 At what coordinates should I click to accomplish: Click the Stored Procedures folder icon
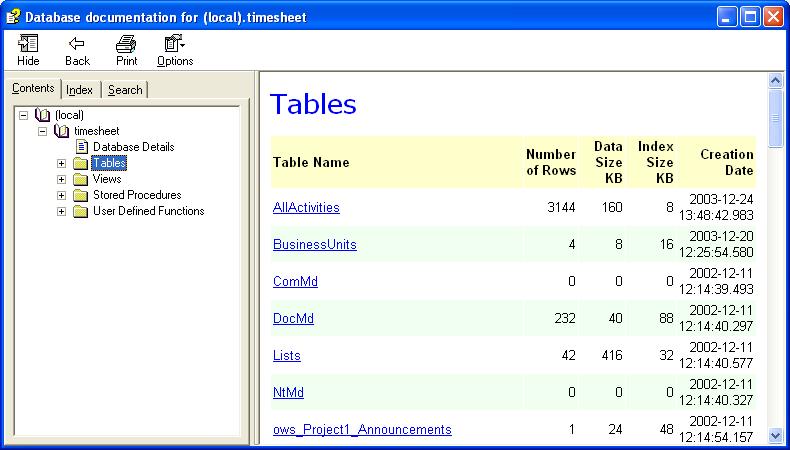pyautogui.click(x=81, y=195)
